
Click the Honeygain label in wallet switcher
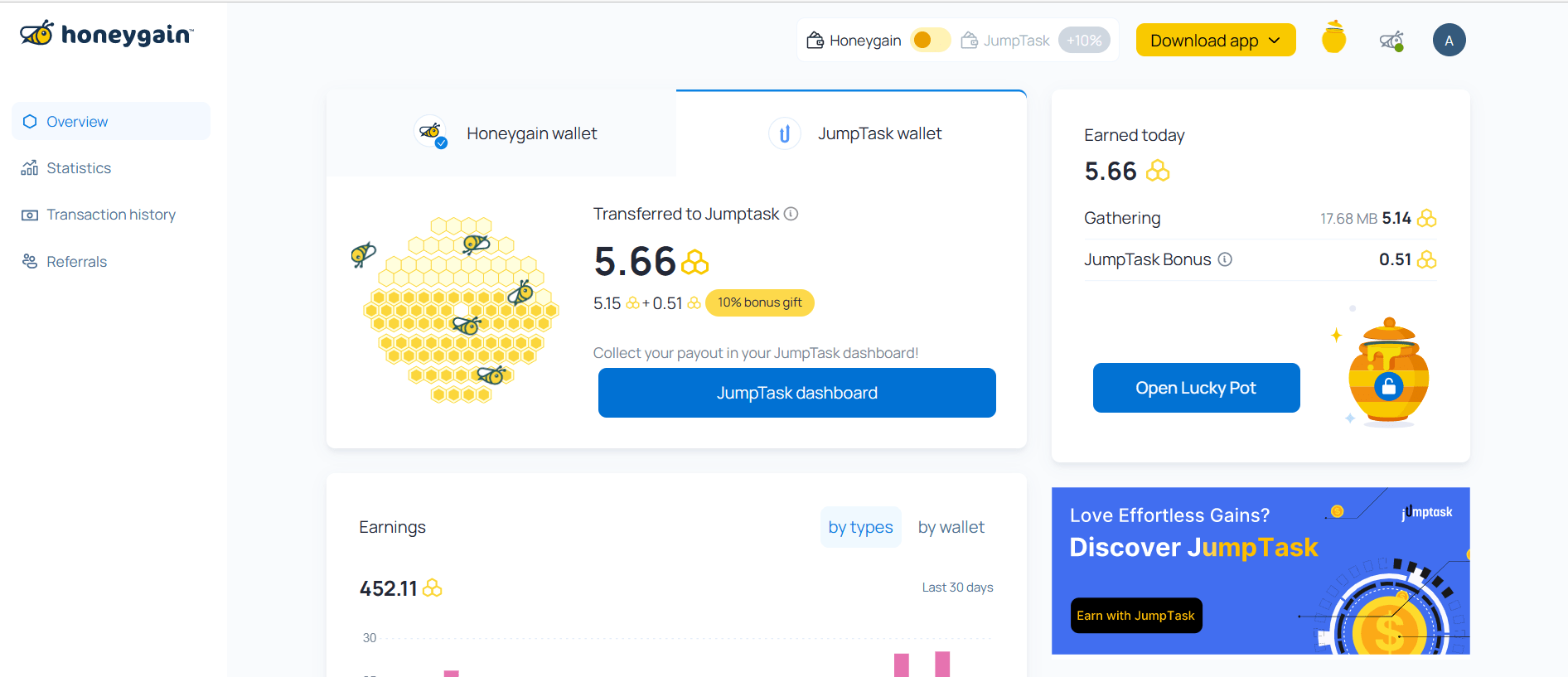pos(865,41)
